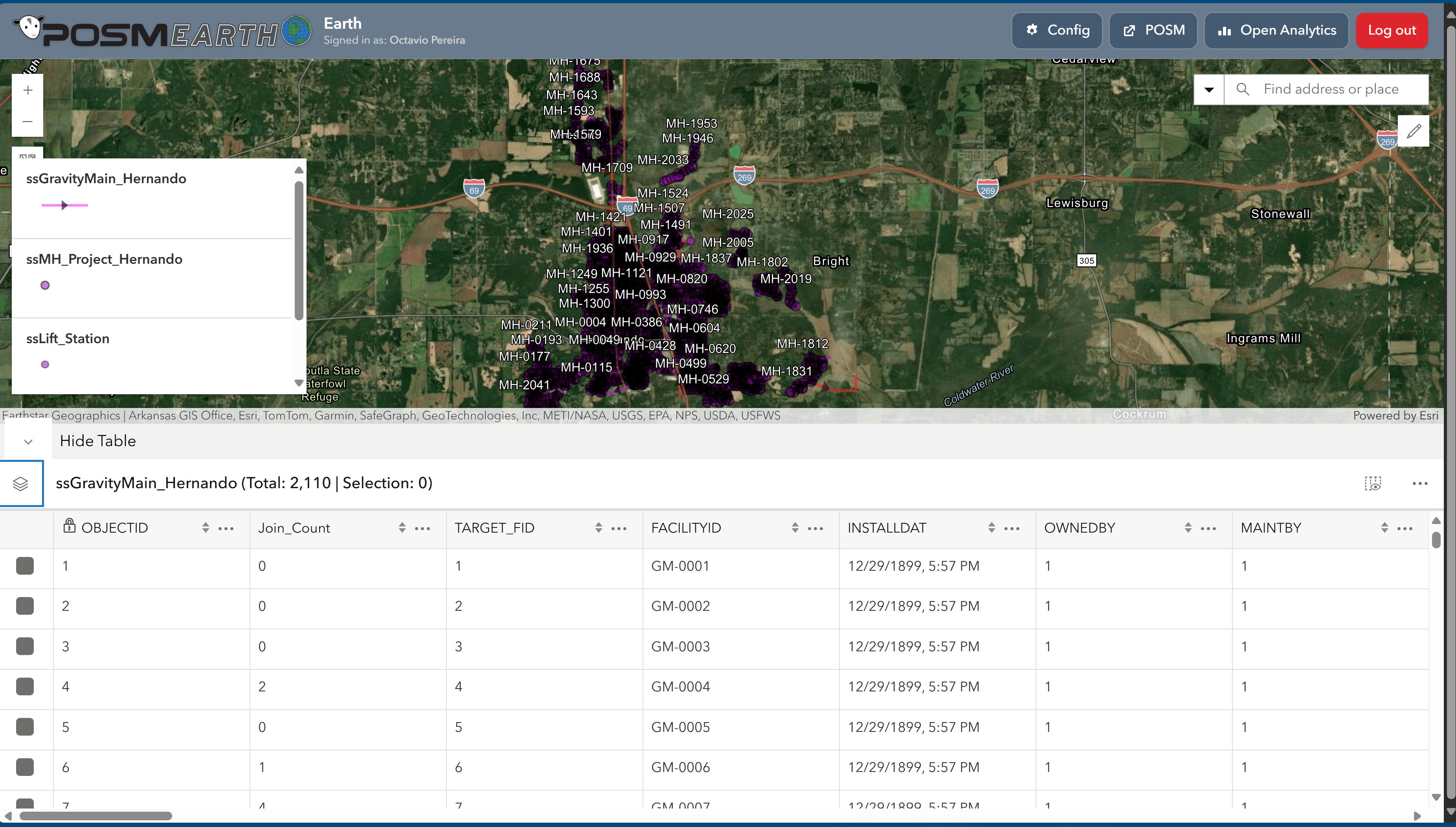1456x827 pixels.
Task: Click the ssGravityMain_Hernando pink line symbol
Action: pyautogui.click(x=65, y=205)
